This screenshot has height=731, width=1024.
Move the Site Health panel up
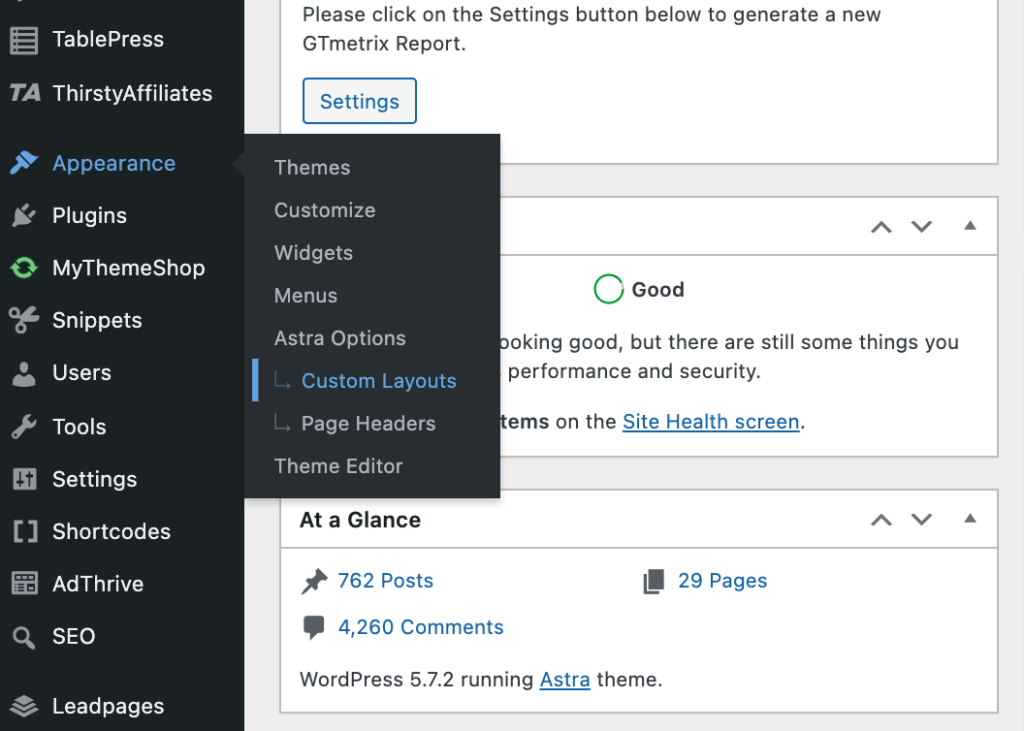(881, 227)
